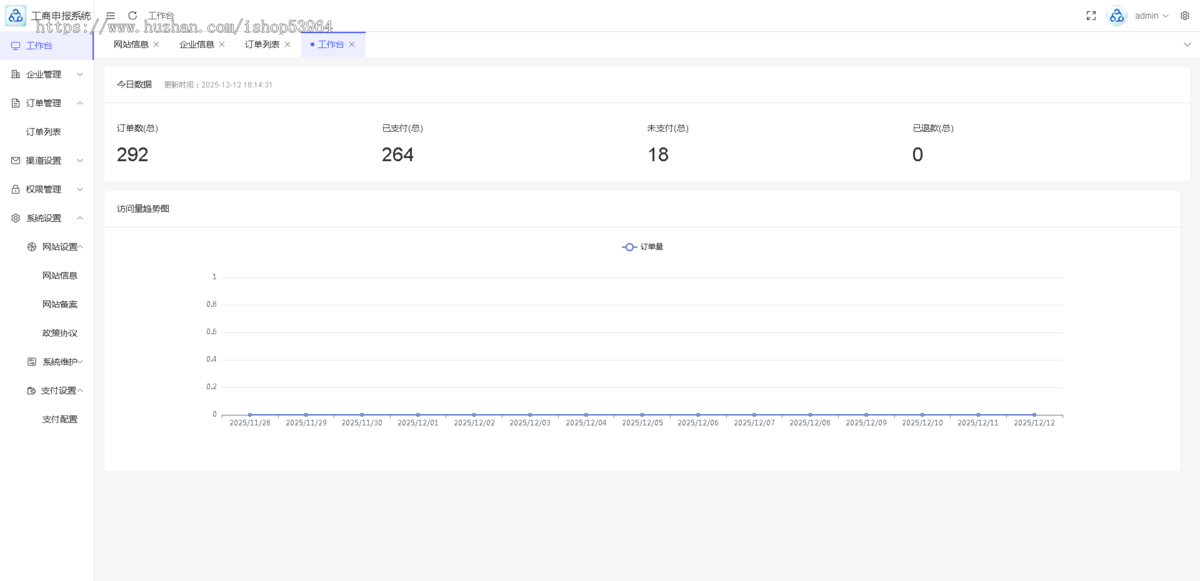Close the 网站信息 tab
This screenshot has width=1200, height=581.
[x=156, y=45]
